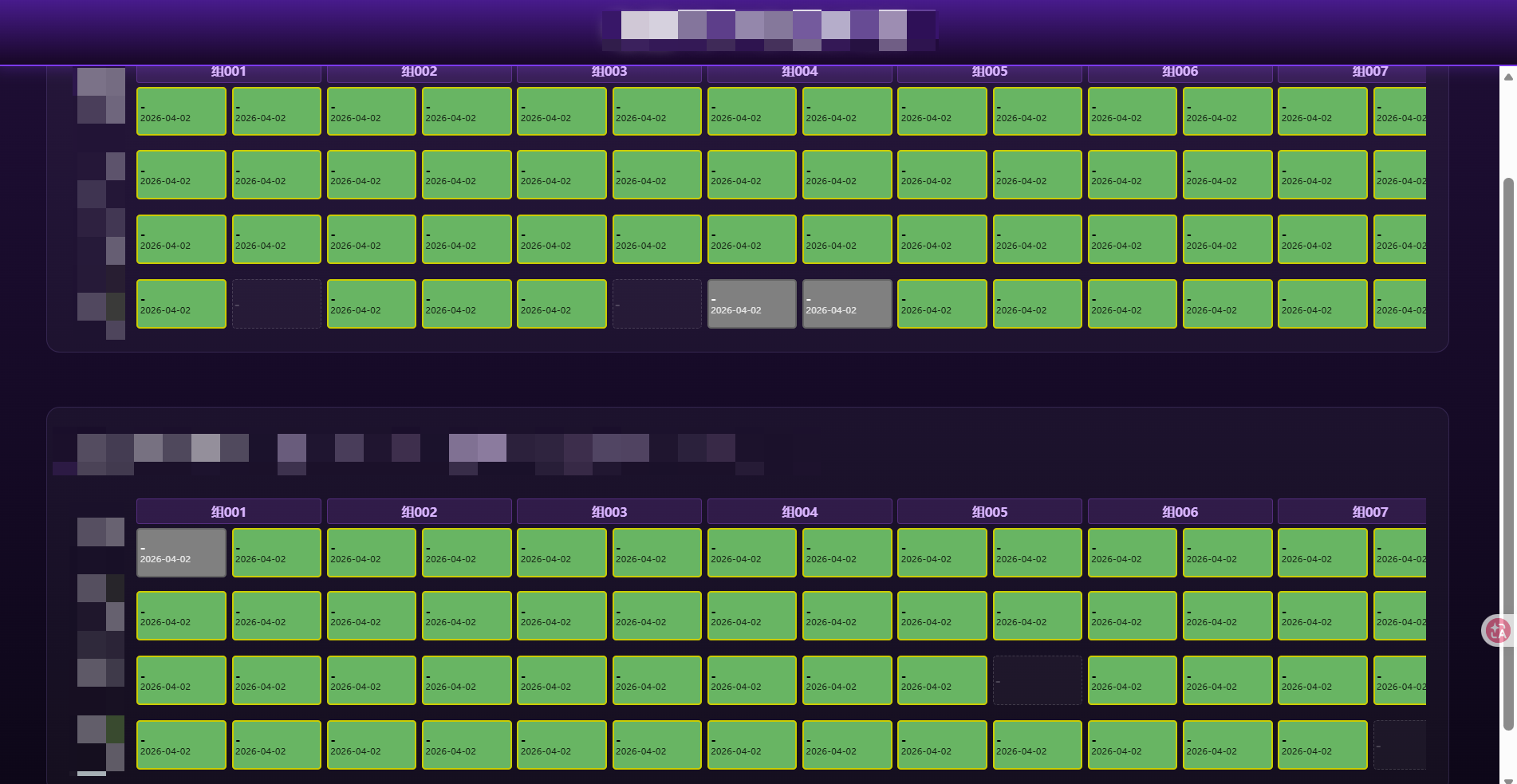This screenshot has width=1517, height=784.
Task: Select 组006 header in the lower grid
Action: click(x=1180, y=511)
